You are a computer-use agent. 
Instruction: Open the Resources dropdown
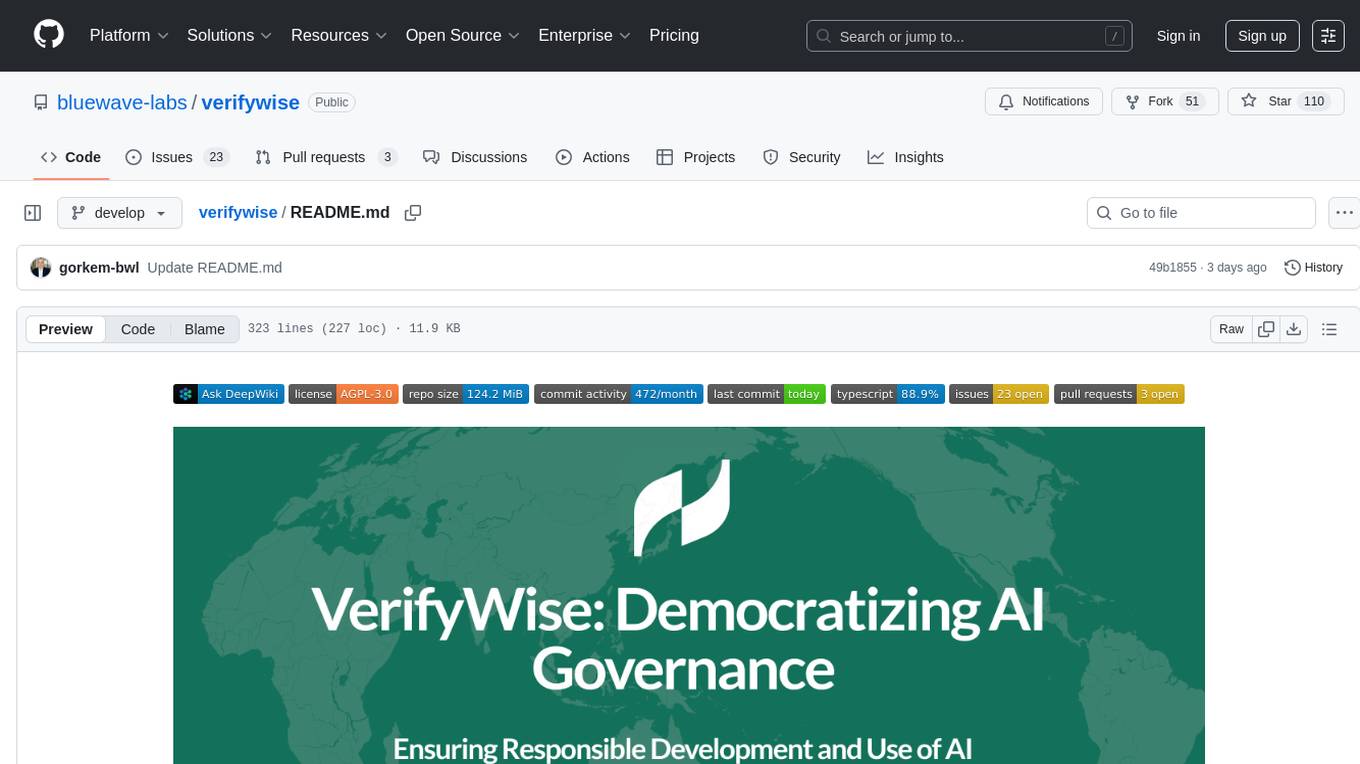coord(340,35)
